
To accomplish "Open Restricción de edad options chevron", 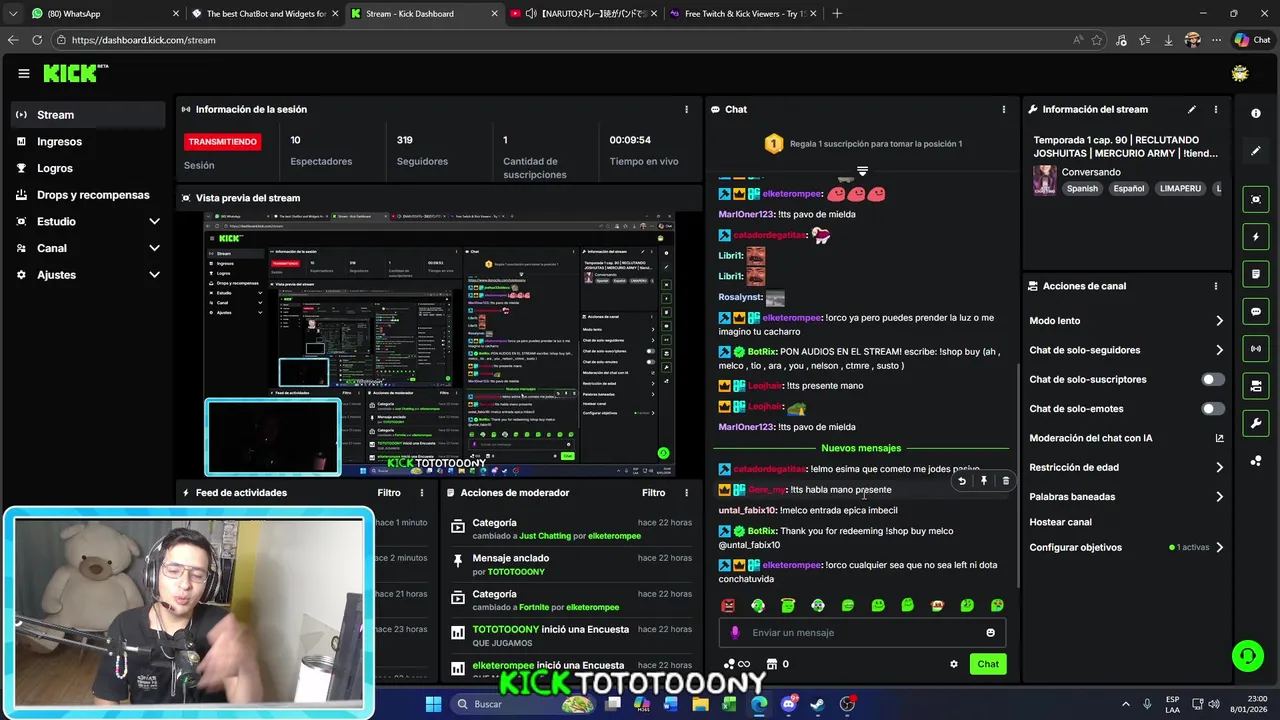I will pos(1219,467).
